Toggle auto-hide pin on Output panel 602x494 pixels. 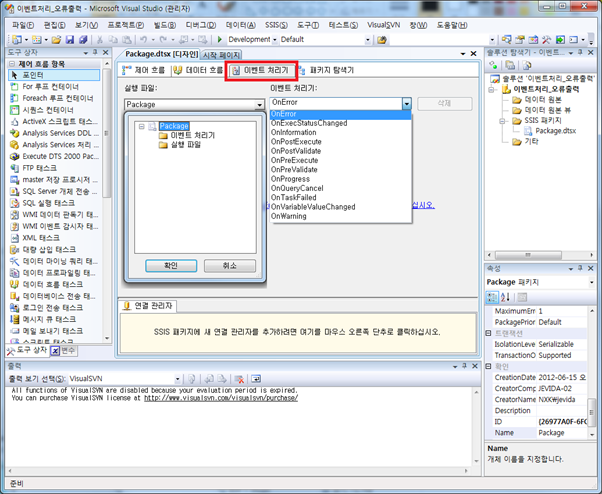[x=465, y=366]
